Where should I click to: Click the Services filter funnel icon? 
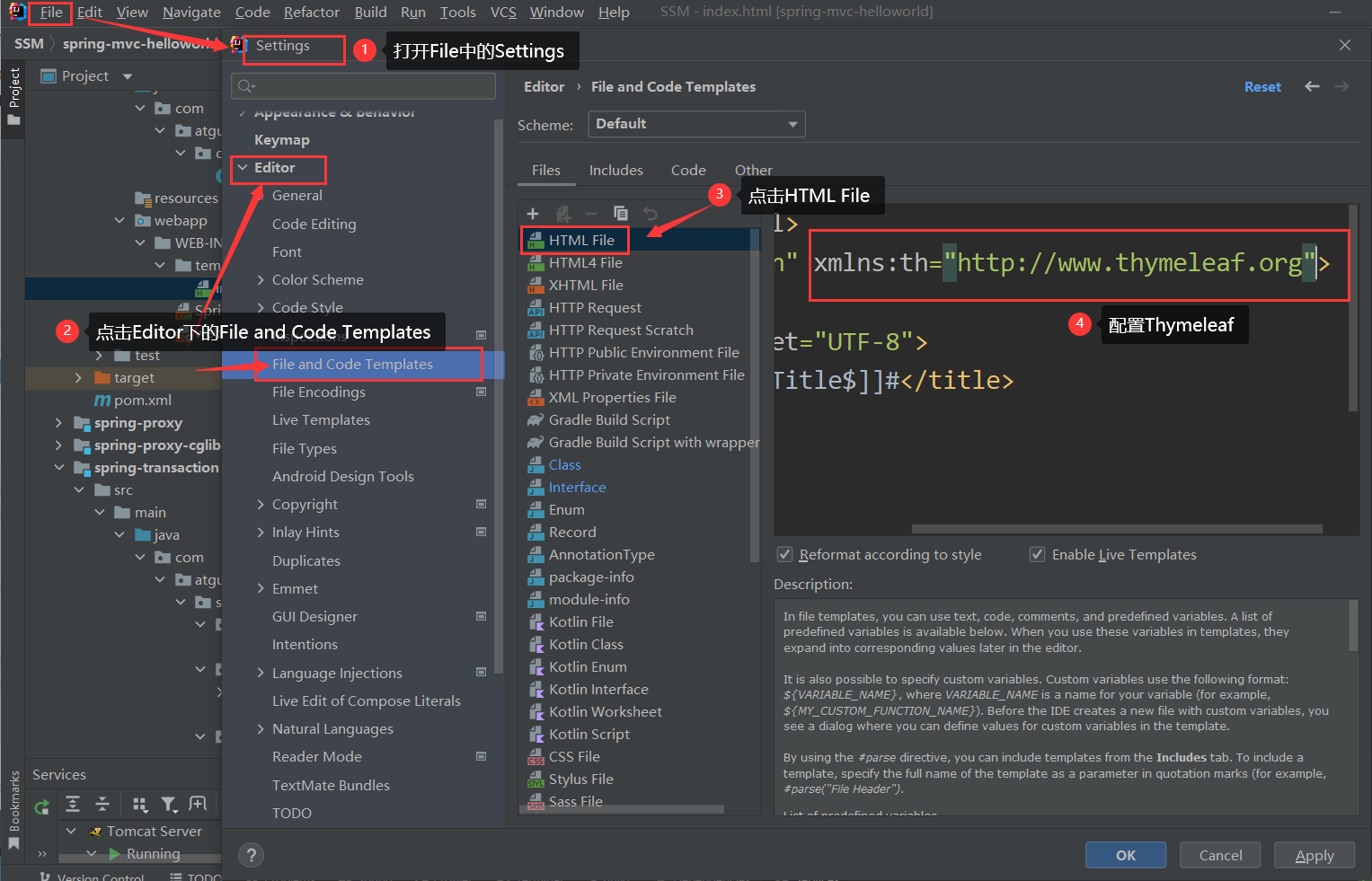(x=169, y=805)
